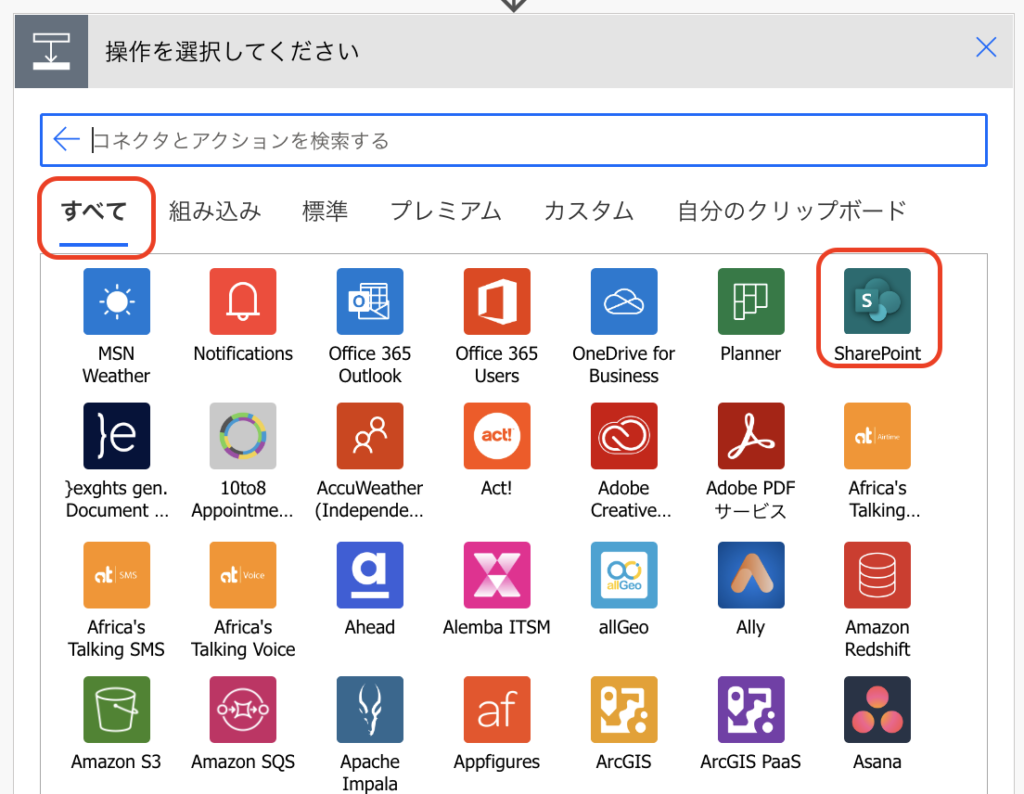Choose the Office 365 Outlook connector
Screen dimensions: 1024x794
[370, 301]
